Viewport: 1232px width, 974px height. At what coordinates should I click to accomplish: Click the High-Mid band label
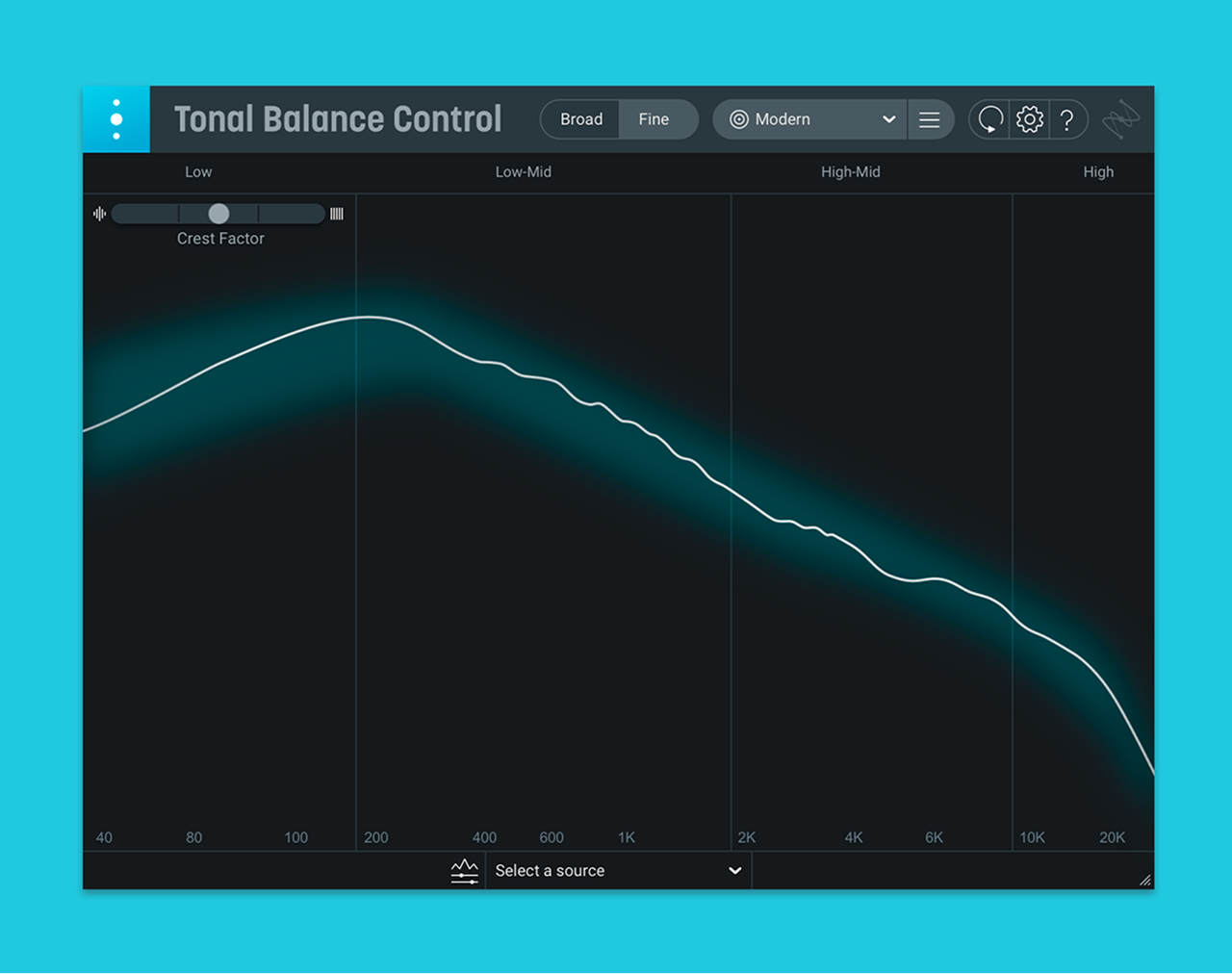[x=851, y=172]
